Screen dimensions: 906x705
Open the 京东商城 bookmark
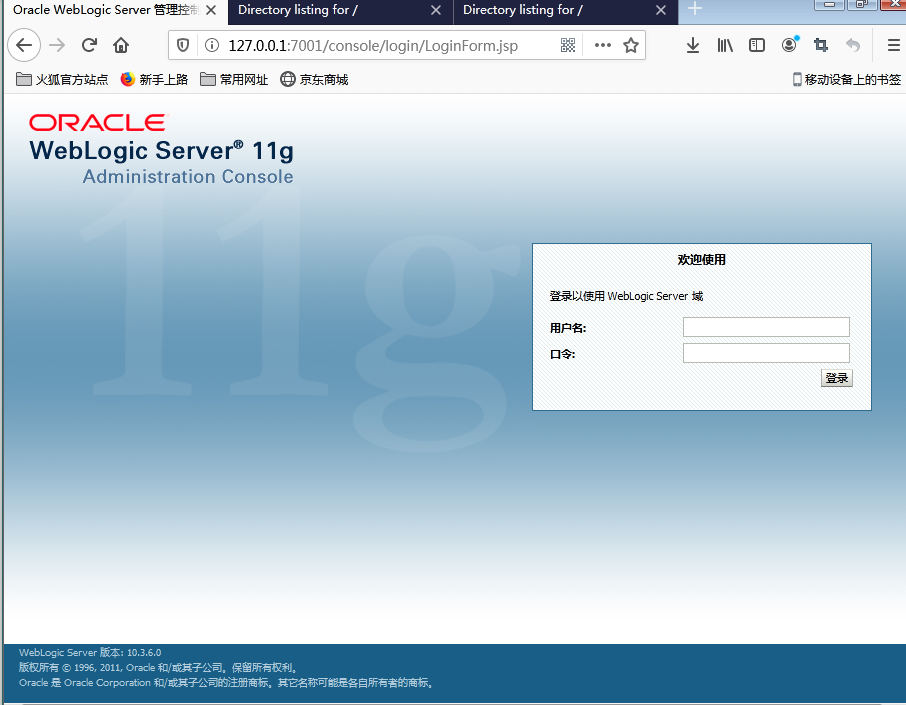click(x=314, y=79)
